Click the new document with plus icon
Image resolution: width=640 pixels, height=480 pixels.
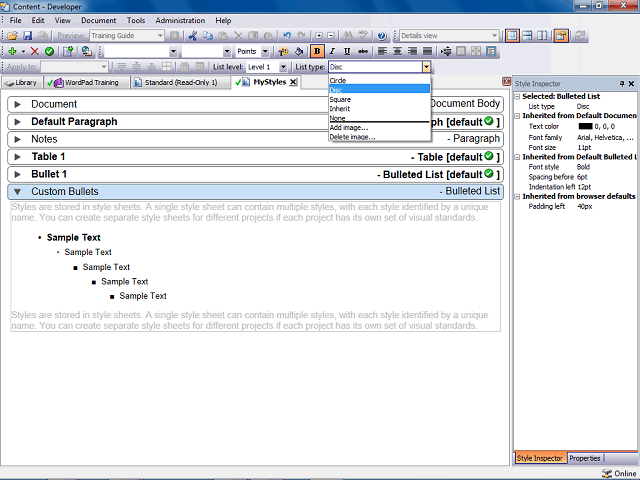click(x=68, y=51)
